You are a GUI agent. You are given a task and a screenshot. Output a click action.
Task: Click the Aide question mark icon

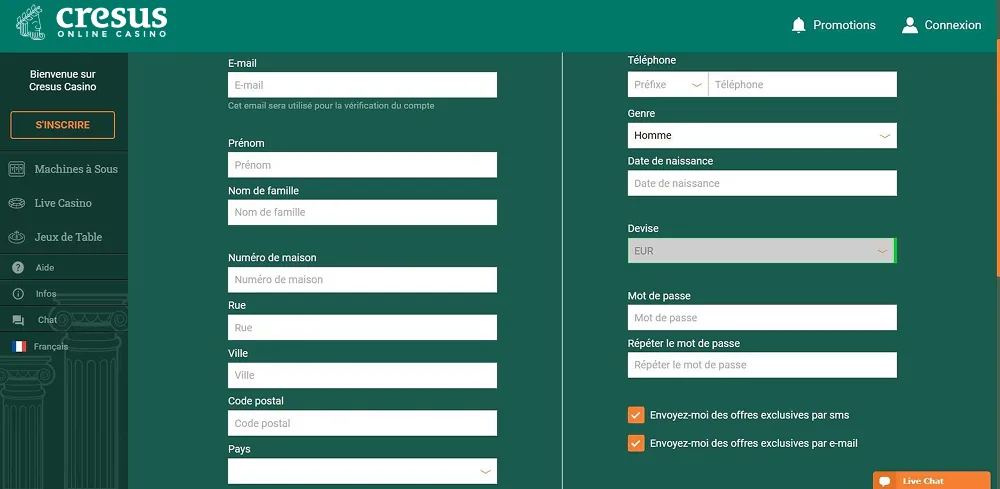(18, 268)
